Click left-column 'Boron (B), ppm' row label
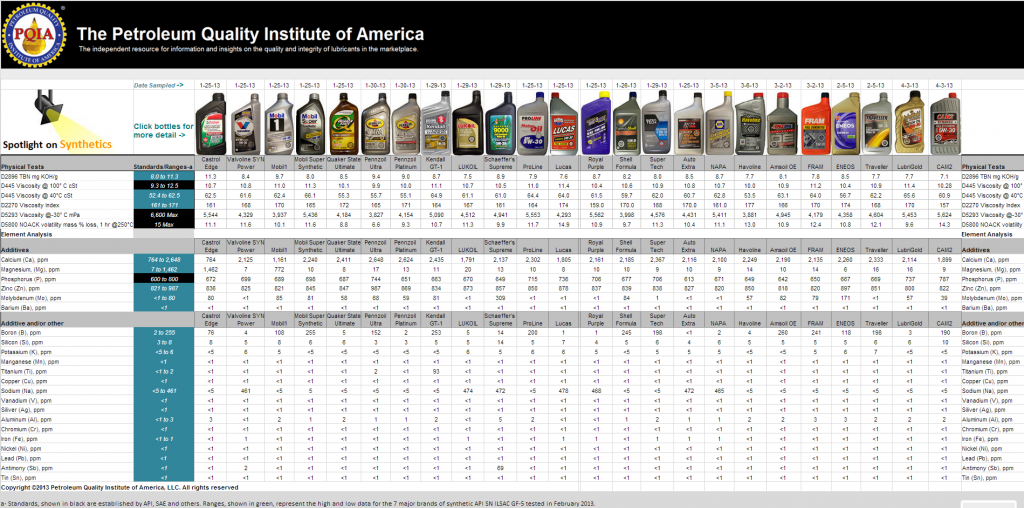Viewport: 1024px width, 508px height. click(x=22, y=332)
